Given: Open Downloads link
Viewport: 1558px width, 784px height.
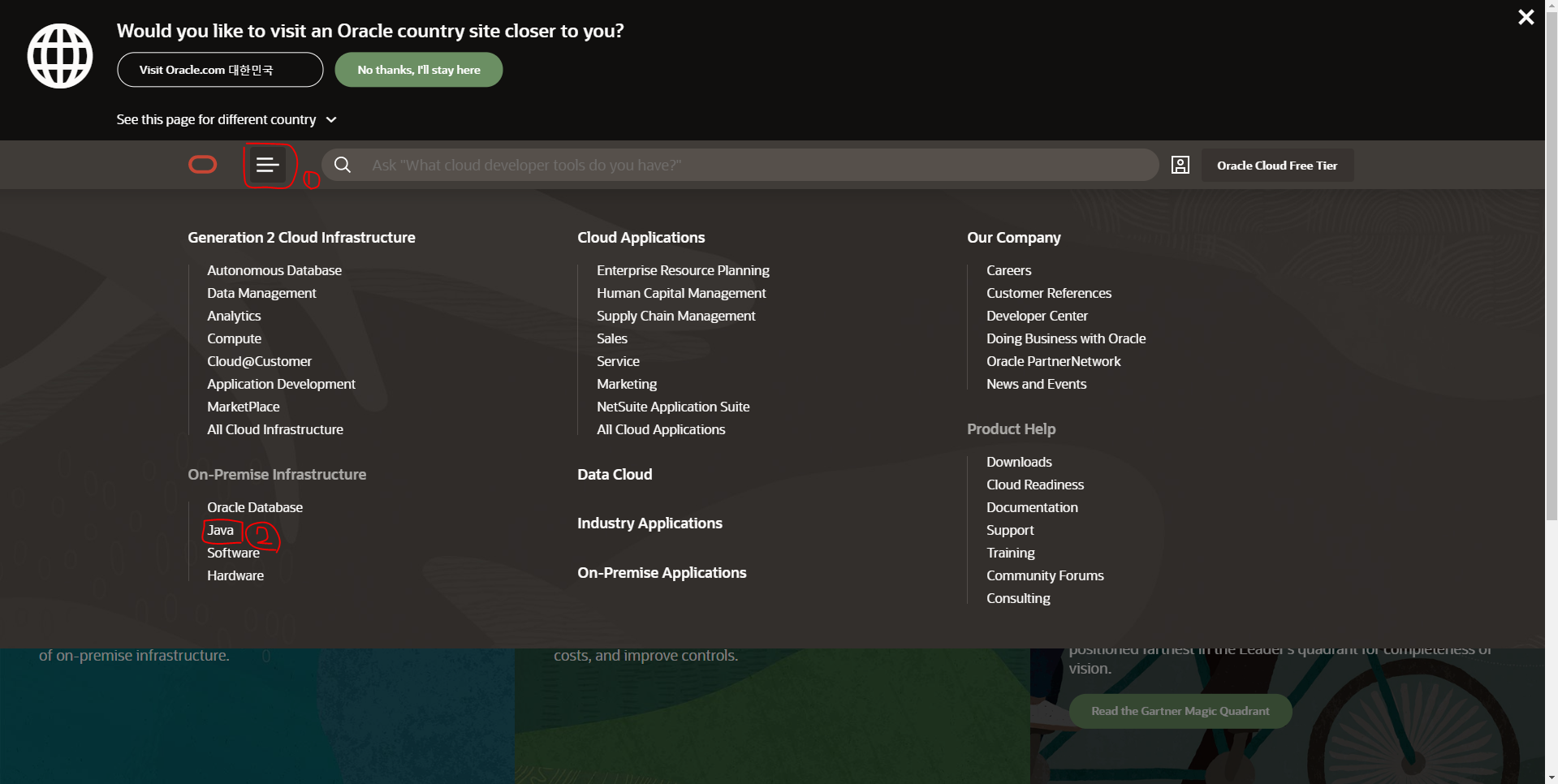Looking at the screenshot, I should (x=1019, y=462).
